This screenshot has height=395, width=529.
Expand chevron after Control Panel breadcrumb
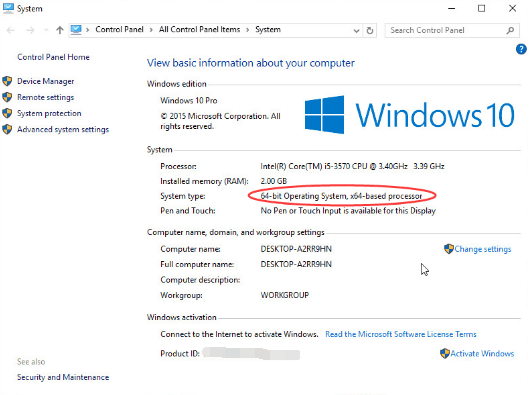click(151, 30)
